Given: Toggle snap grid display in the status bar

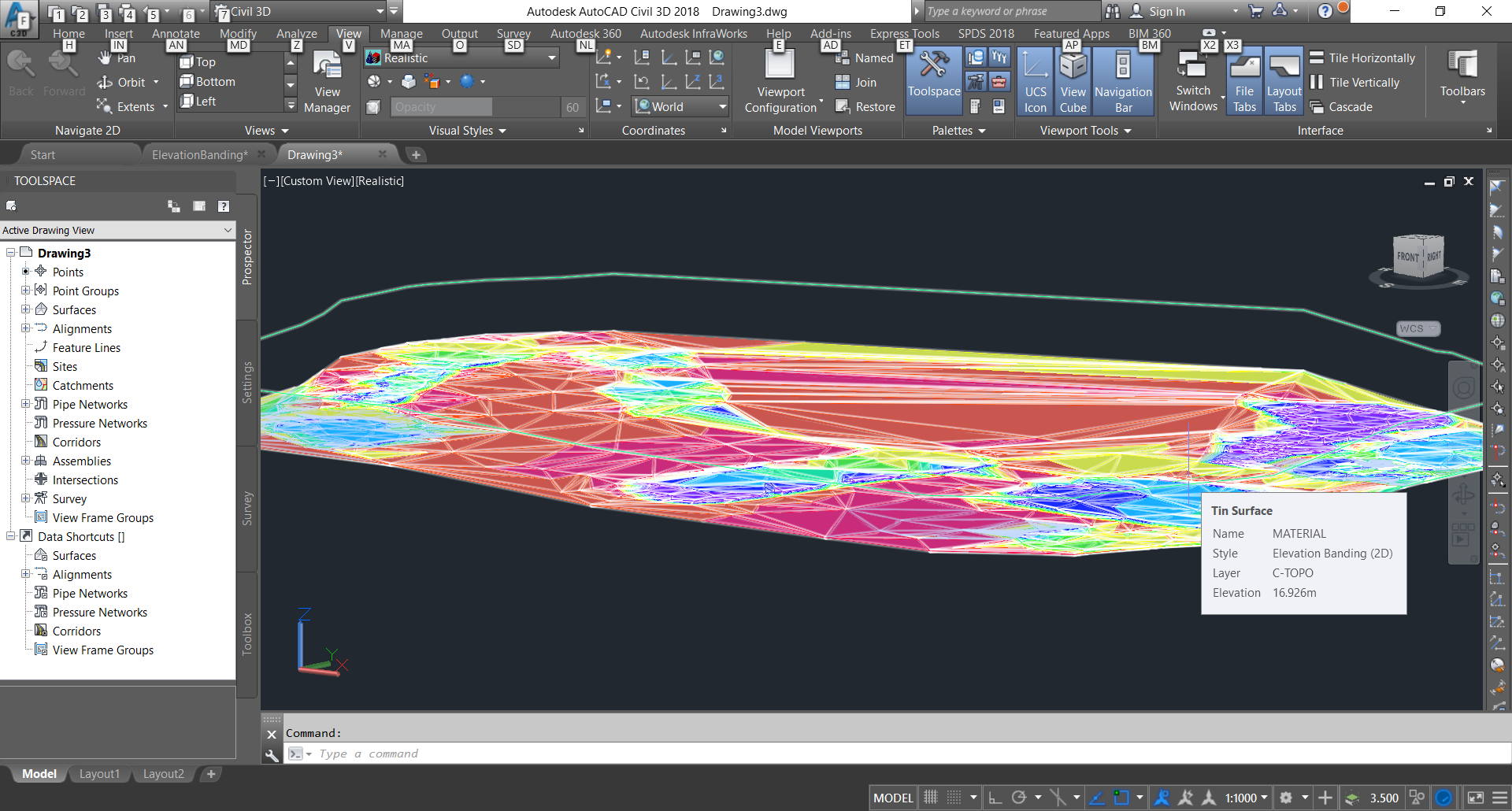Looking at the screenshot, I should coord(954,797).
